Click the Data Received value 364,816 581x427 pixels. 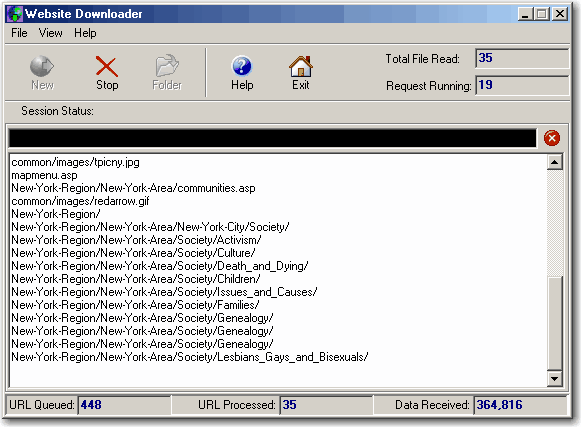[x=499, y=405]
